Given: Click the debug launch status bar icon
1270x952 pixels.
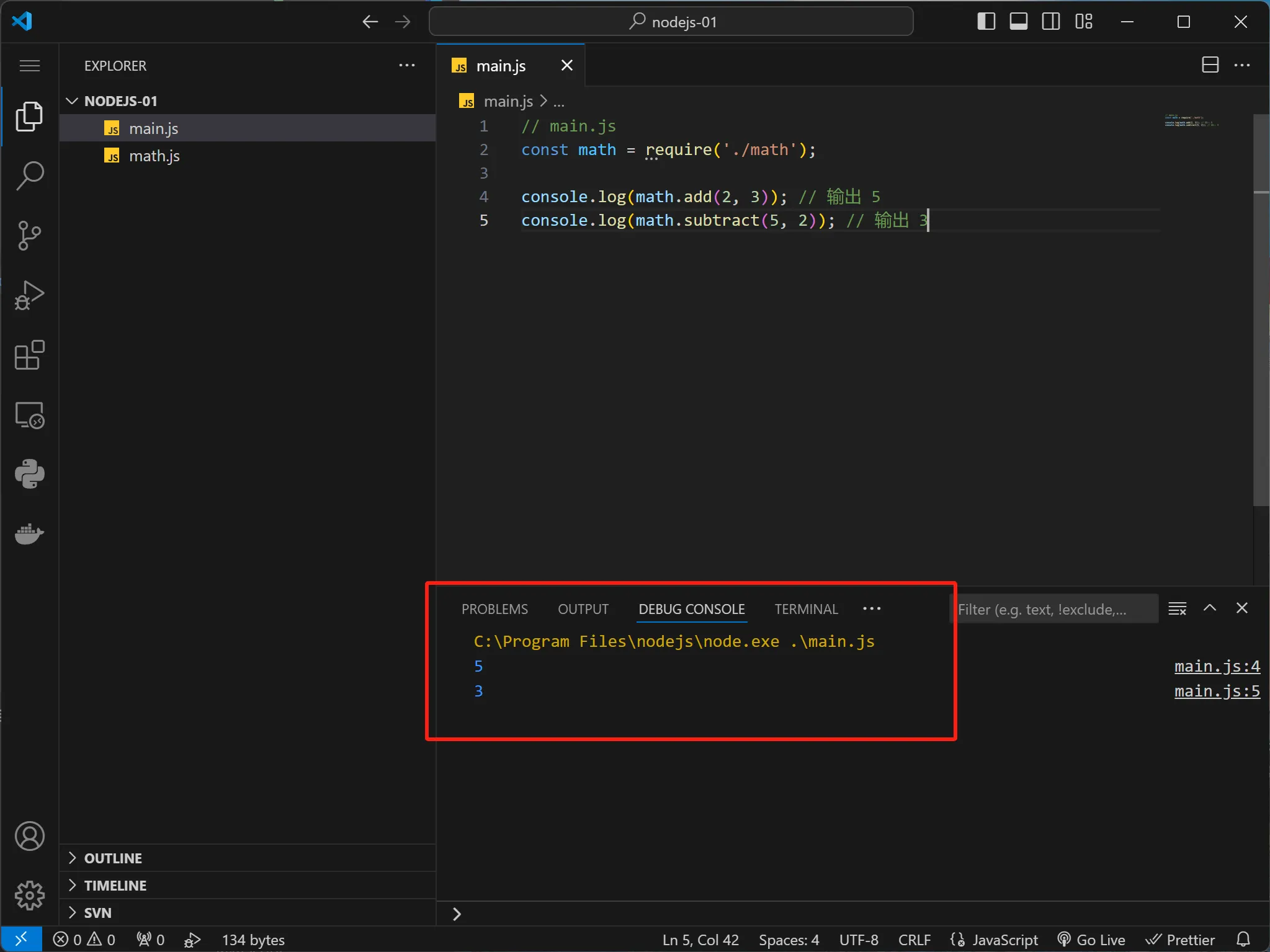Looking at the screenshot, I should pyautogui.click(x=192, y=940).
